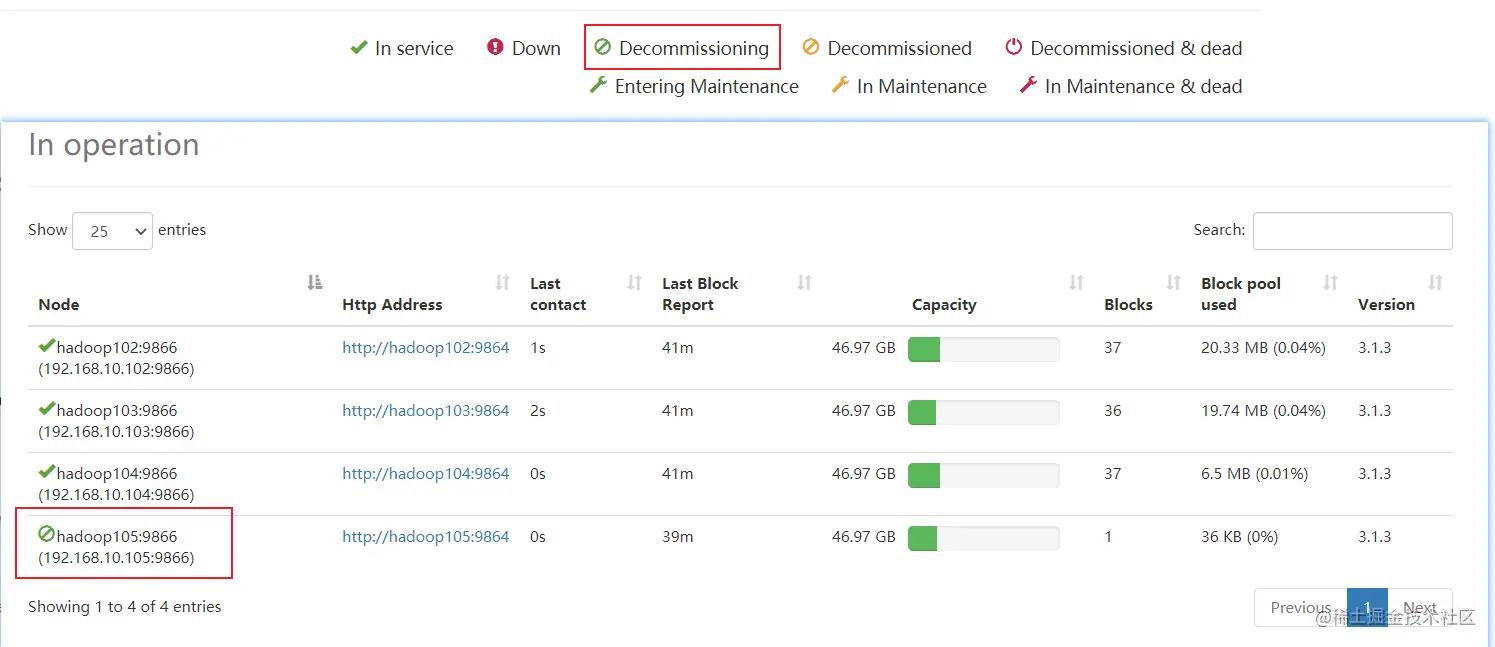This screenshot has height=647, width=1495.
Task: Click the capacity bar for hadoop104
Action: 983,475
